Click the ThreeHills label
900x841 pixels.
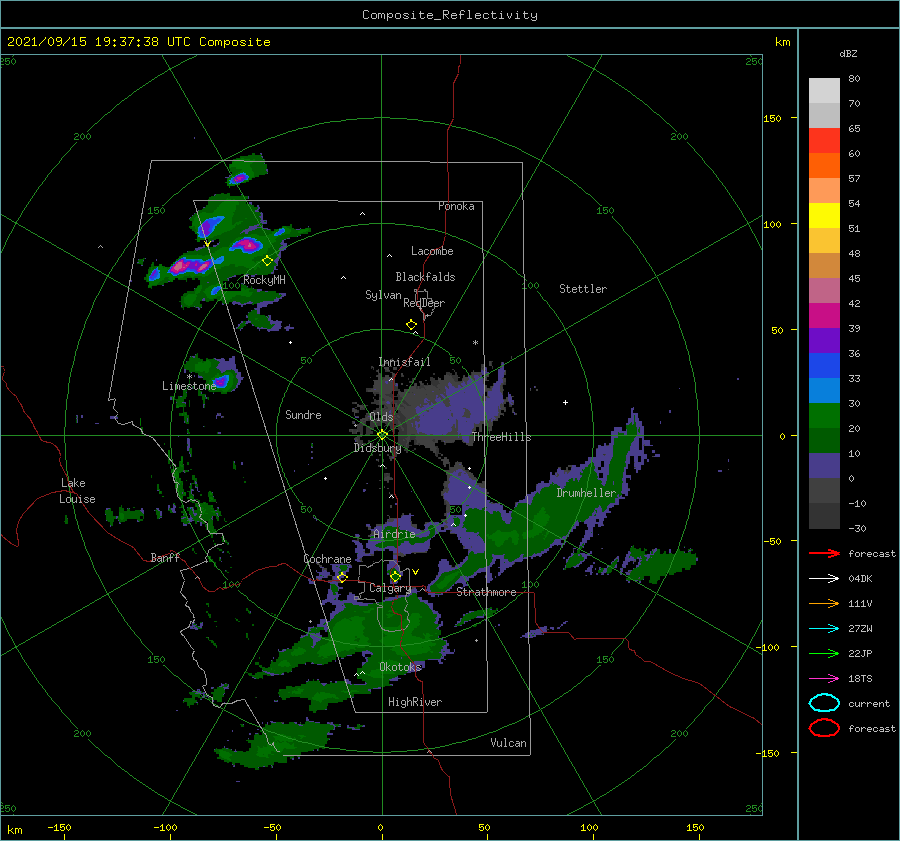coord(501,437)
